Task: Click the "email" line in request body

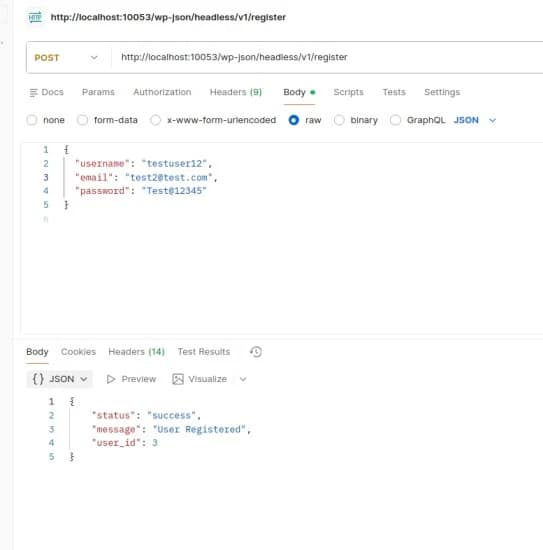Action: tap(146, 177)
